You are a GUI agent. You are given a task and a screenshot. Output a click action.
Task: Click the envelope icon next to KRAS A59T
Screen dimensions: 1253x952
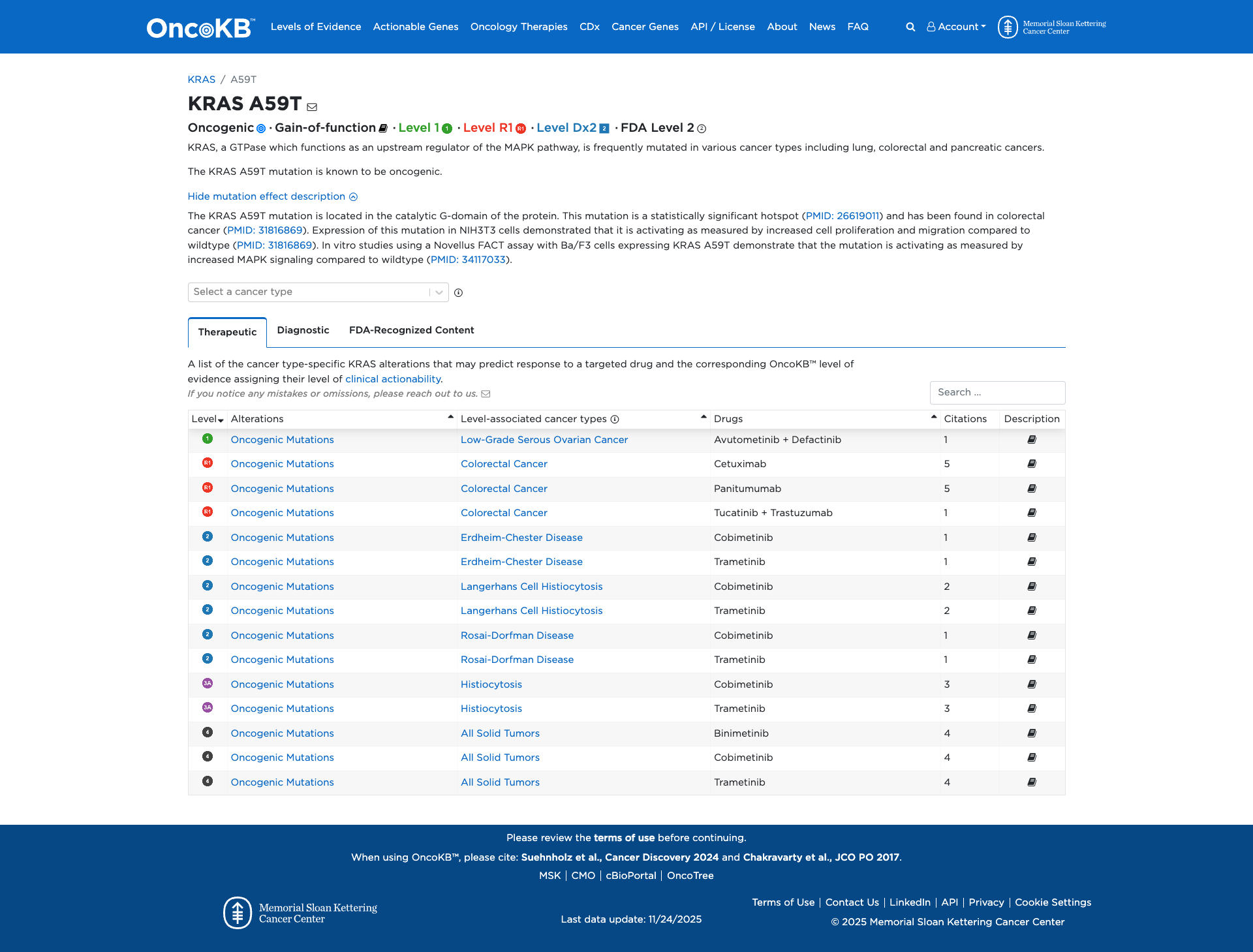coord(313,106)
